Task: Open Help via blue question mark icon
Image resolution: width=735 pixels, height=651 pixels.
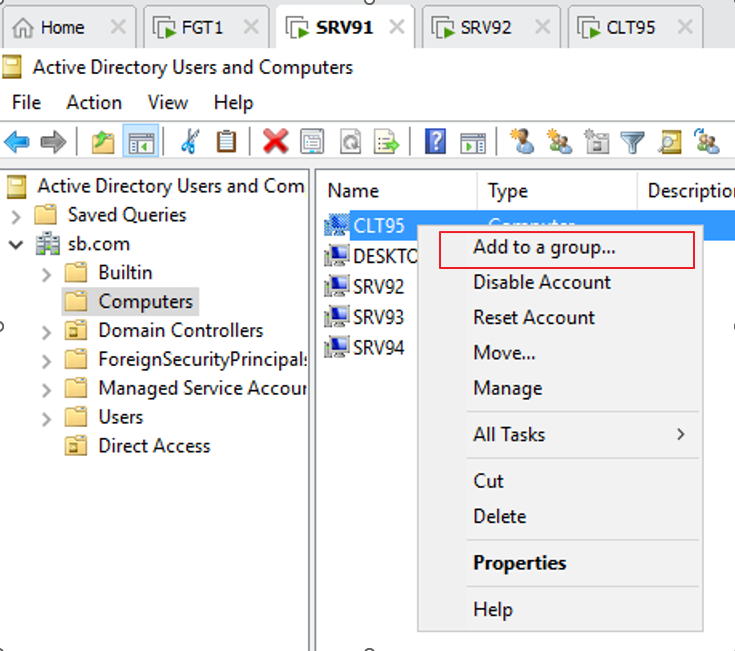Action: point(435,142)
